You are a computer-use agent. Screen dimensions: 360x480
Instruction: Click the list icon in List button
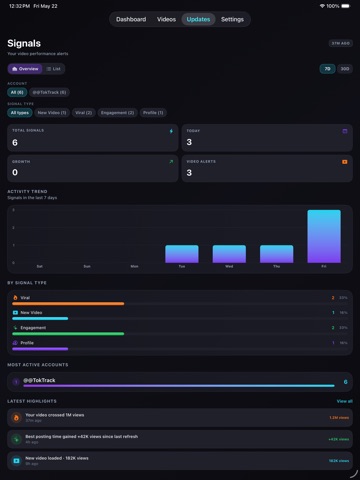49,69
